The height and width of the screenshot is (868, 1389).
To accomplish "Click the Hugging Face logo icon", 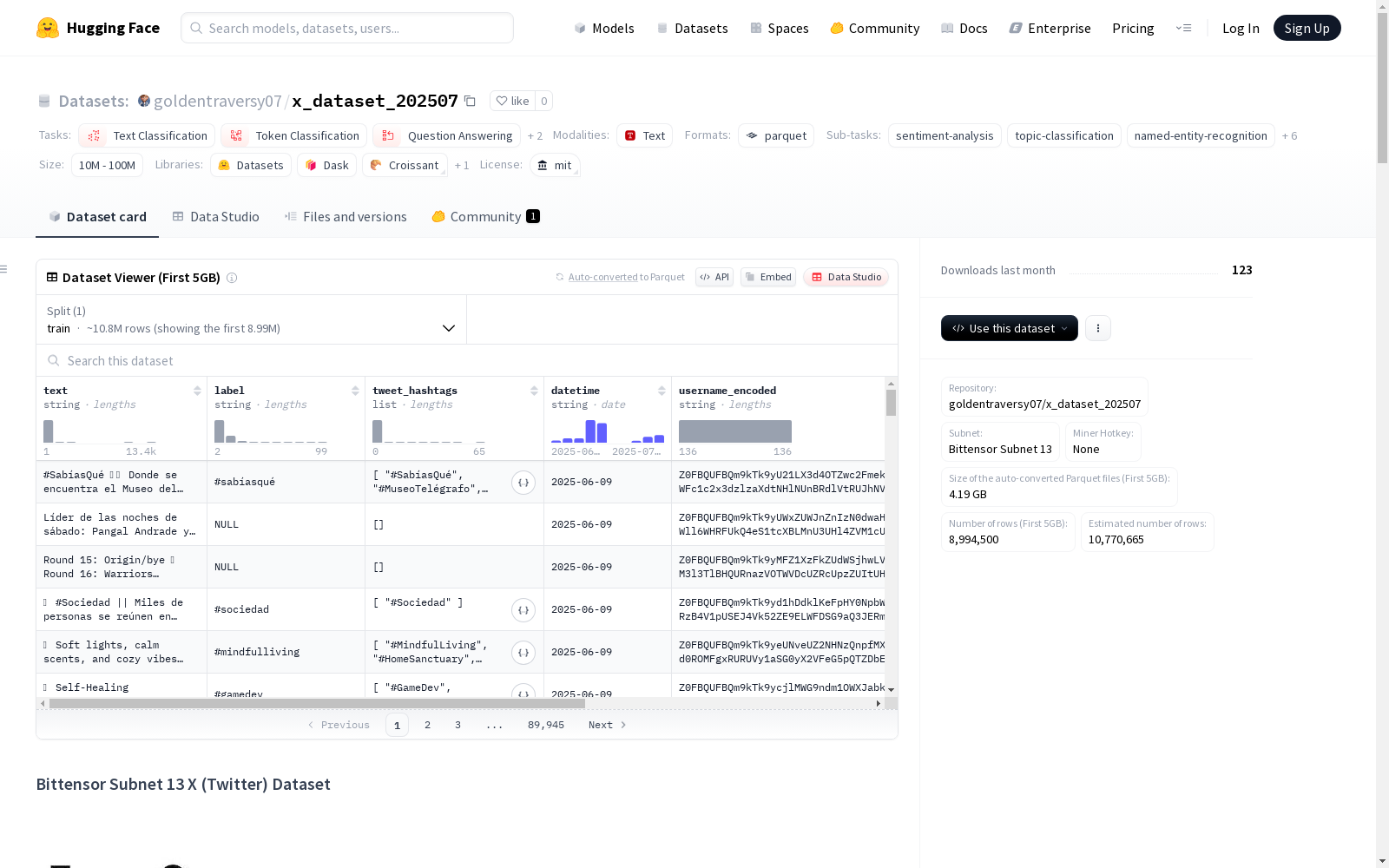I will pyautogui.click(x=48, y=28).
